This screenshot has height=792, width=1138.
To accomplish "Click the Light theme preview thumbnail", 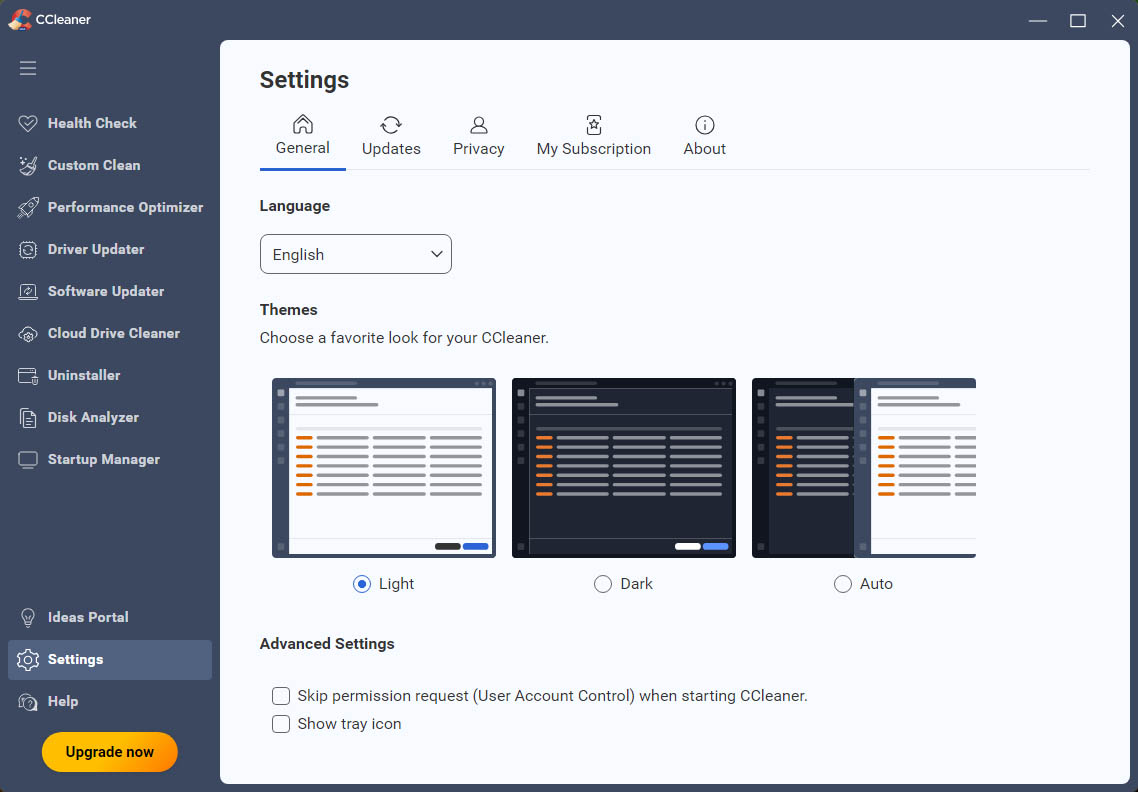I will pyautogui.click(x=384, y=468).
